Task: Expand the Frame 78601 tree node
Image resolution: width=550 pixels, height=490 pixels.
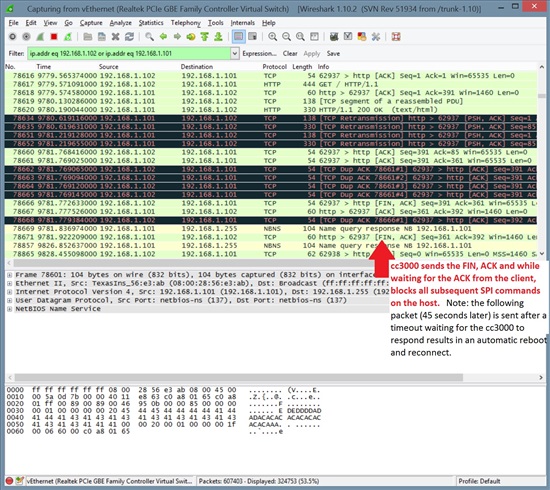Action: (9, 275)
